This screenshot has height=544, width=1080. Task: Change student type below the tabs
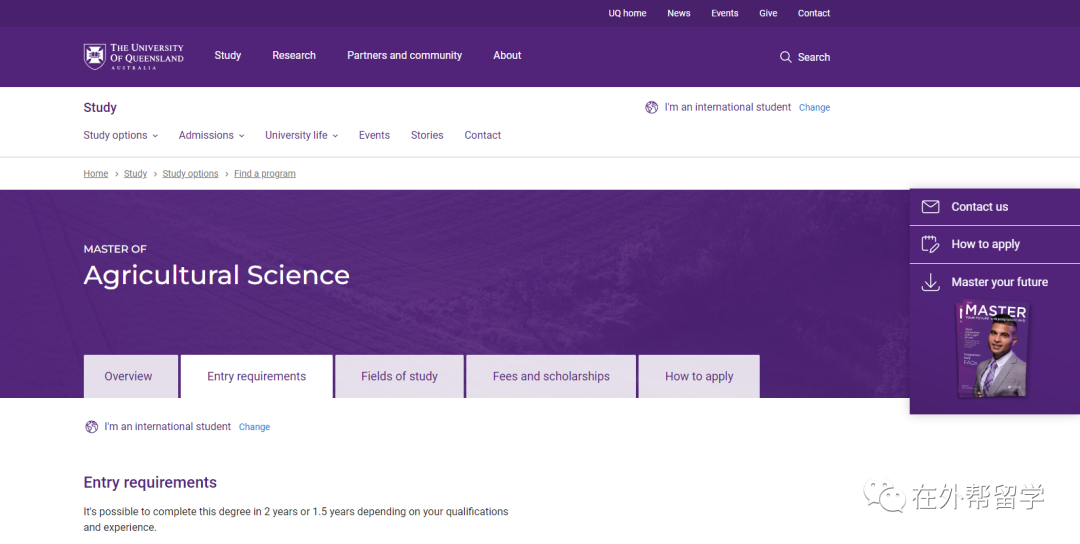254,427
